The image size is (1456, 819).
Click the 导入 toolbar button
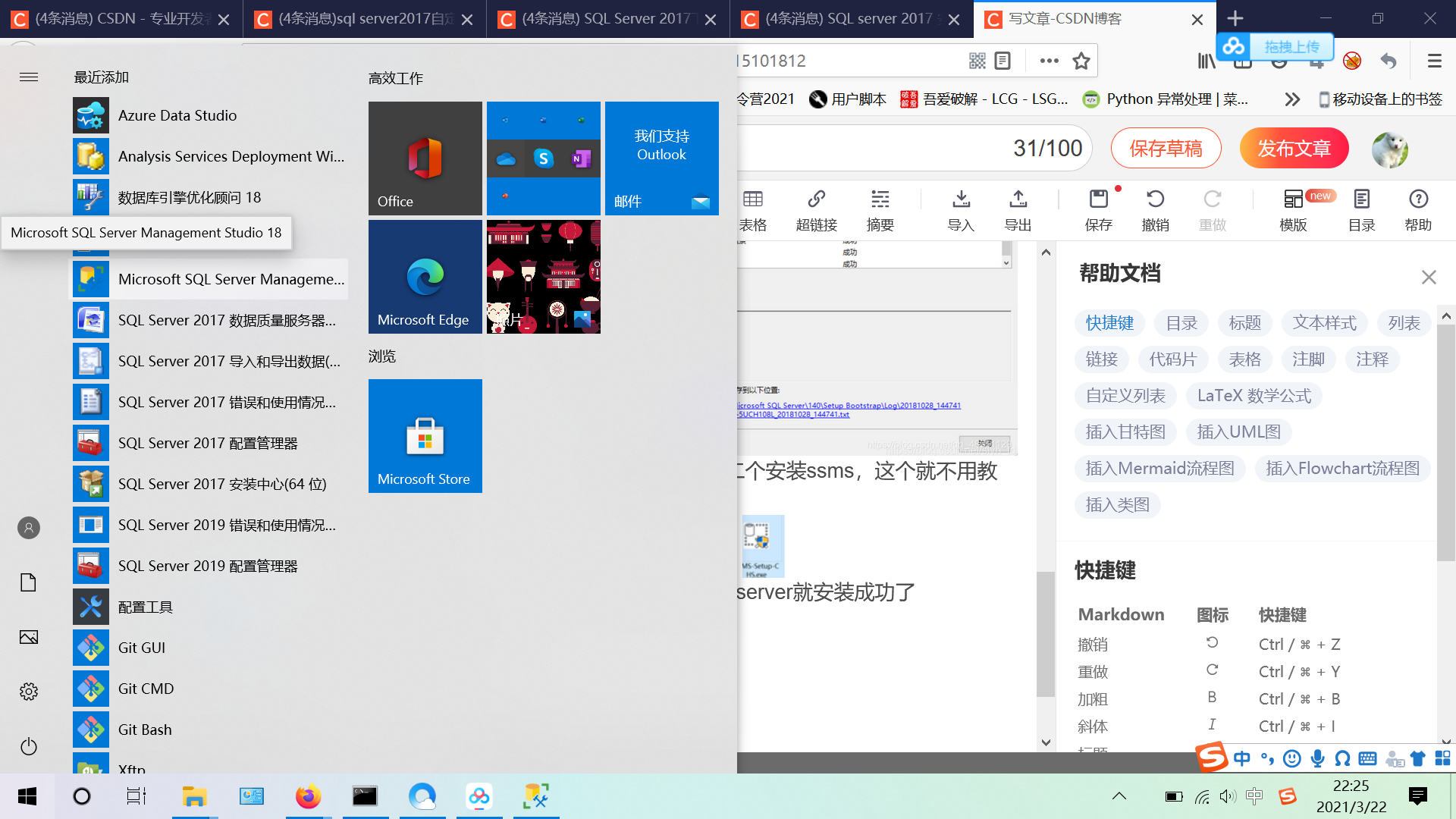point(962,210)
